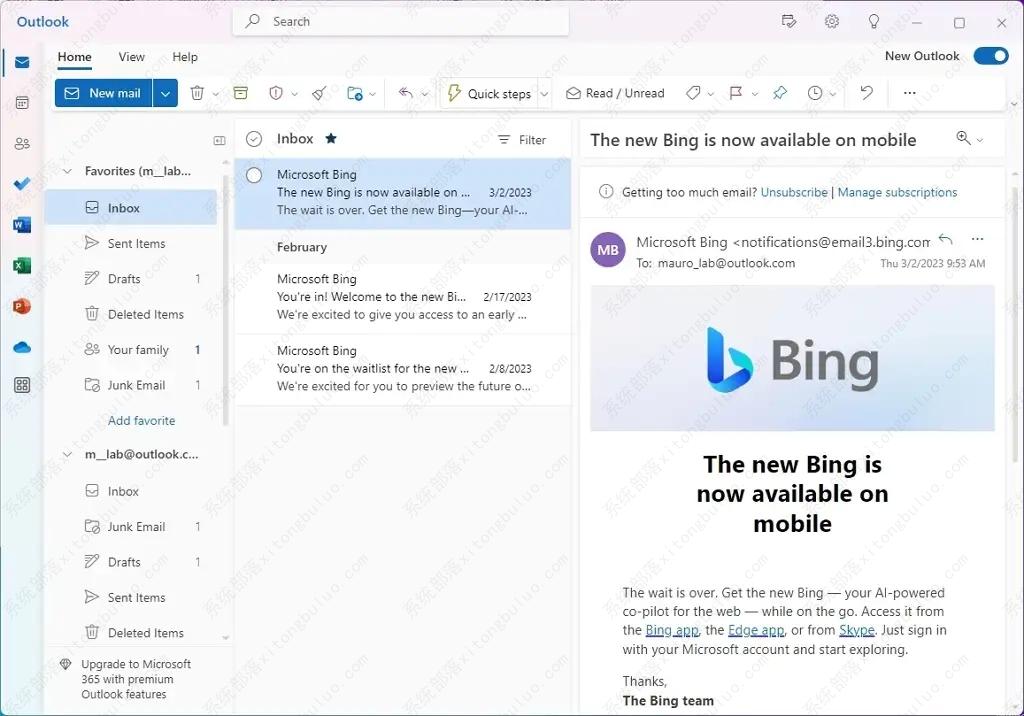Open the Zoom dropdown arrow in reading pane
Screen dimensions: 1024x716
(980, 140)
